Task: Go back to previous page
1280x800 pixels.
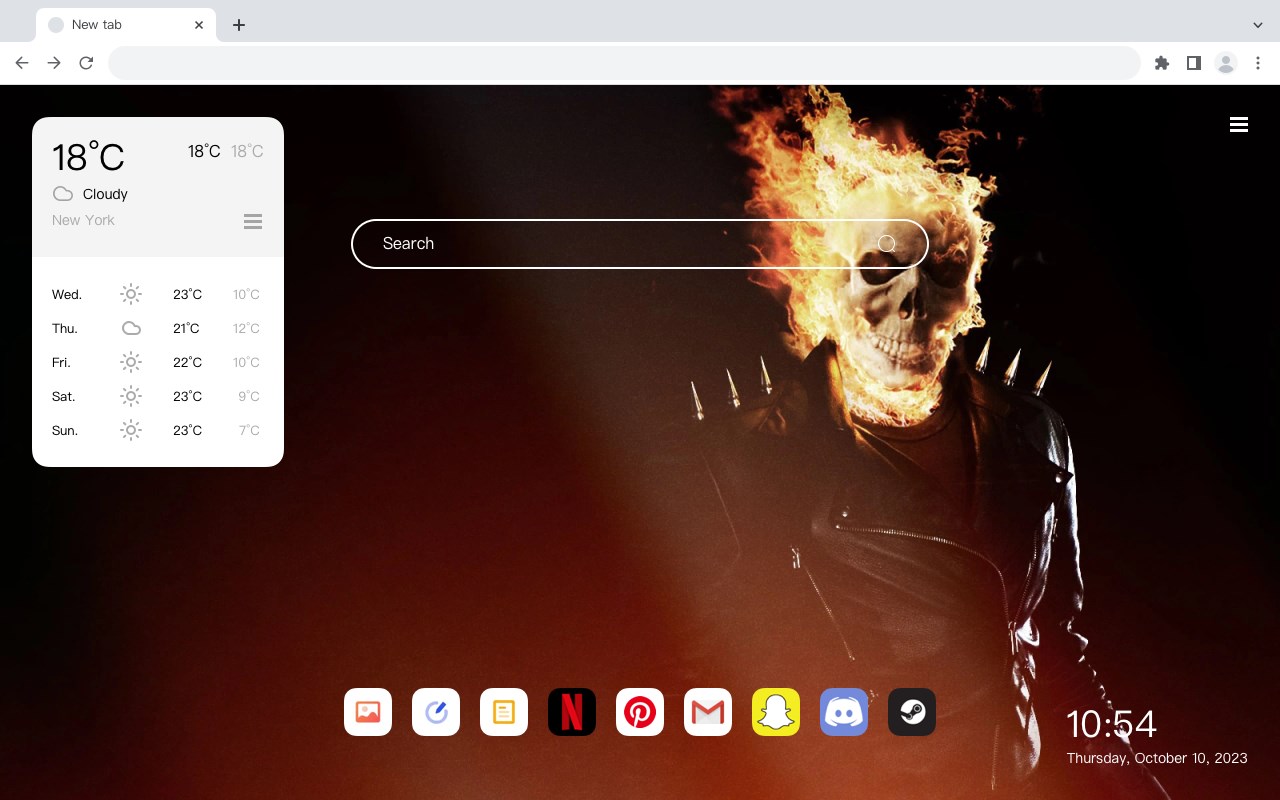Action: [x=22, y=63]
